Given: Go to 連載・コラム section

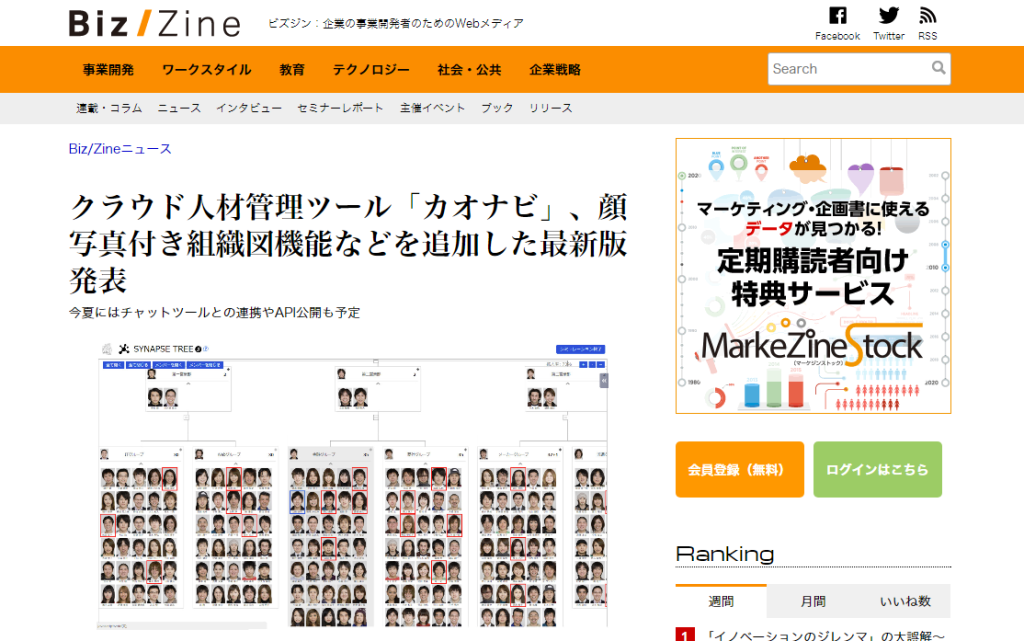Looking at the screenshot, I should 109,108.
